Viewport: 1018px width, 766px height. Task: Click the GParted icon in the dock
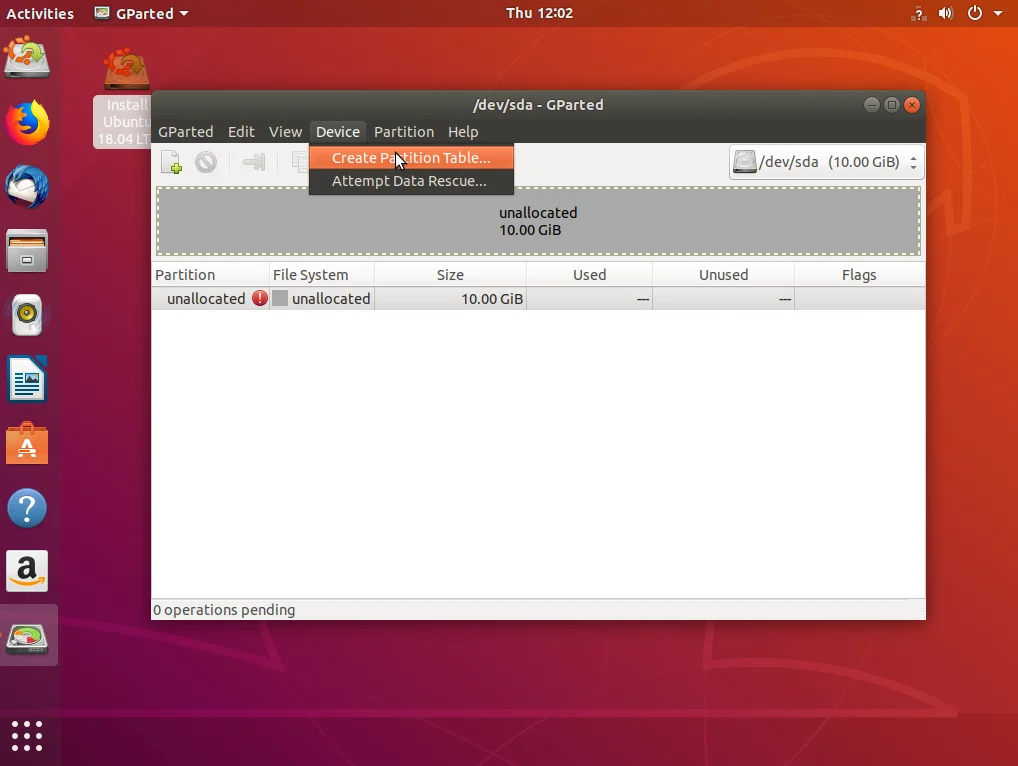tap(27, 637)
